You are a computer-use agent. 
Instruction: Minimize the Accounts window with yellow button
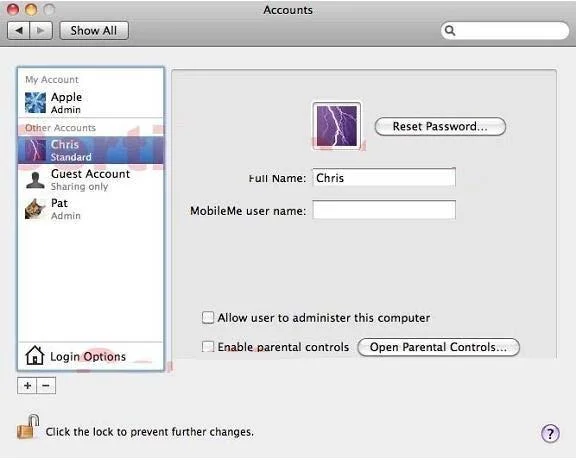pos(31,9)
